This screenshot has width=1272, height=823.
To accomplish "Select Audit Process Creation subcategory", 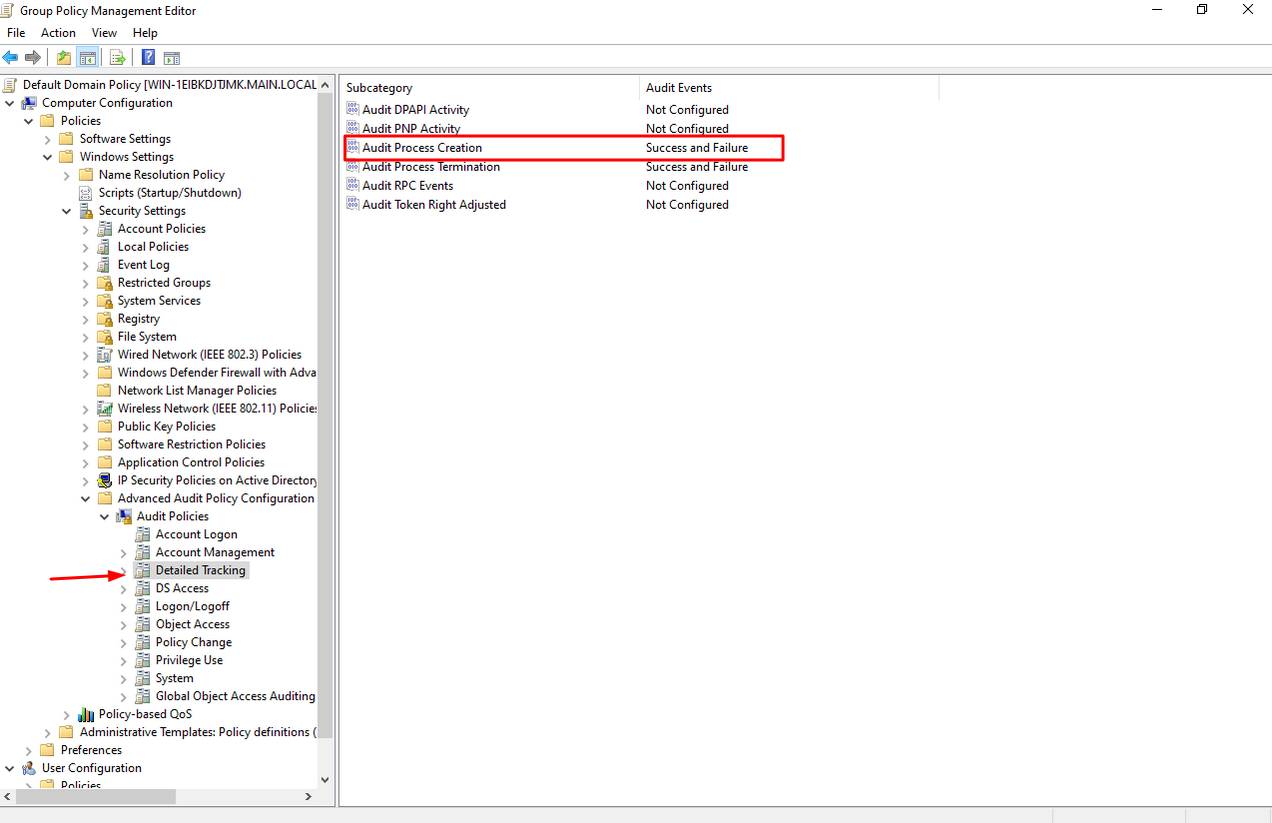I will [422, 148].
